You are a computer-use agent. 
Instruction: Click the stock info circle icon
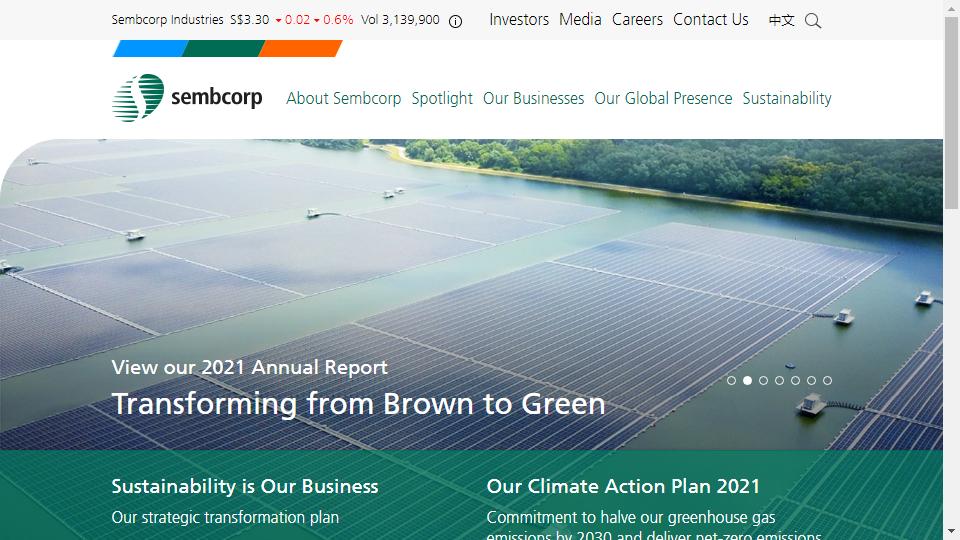tap(456, 21)
